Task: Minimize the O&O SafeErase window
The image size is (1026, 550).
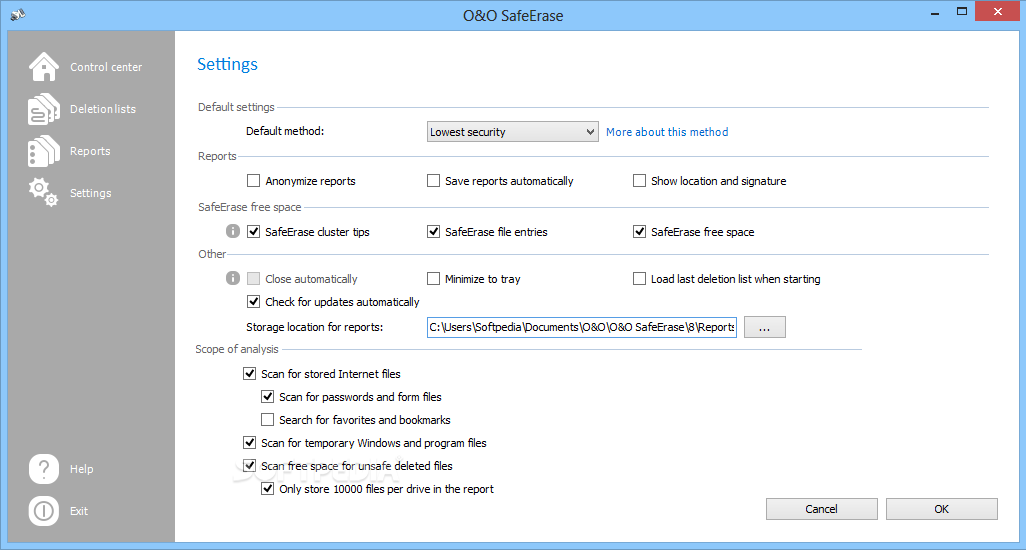Action: (x=935, y=12)
